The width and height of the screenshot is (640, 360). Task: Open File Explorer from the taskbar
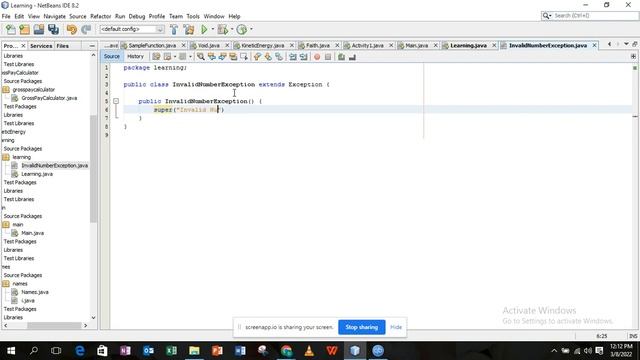pos(194,351)
